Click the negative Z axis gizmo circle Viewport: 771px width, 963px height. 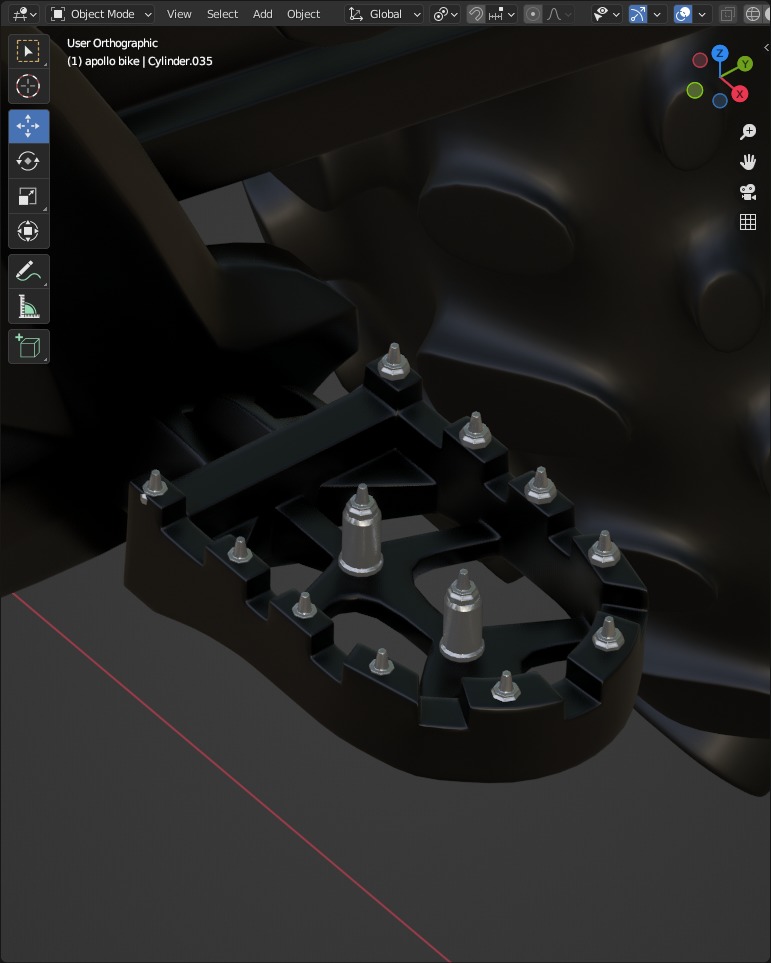tap(720, 100)
